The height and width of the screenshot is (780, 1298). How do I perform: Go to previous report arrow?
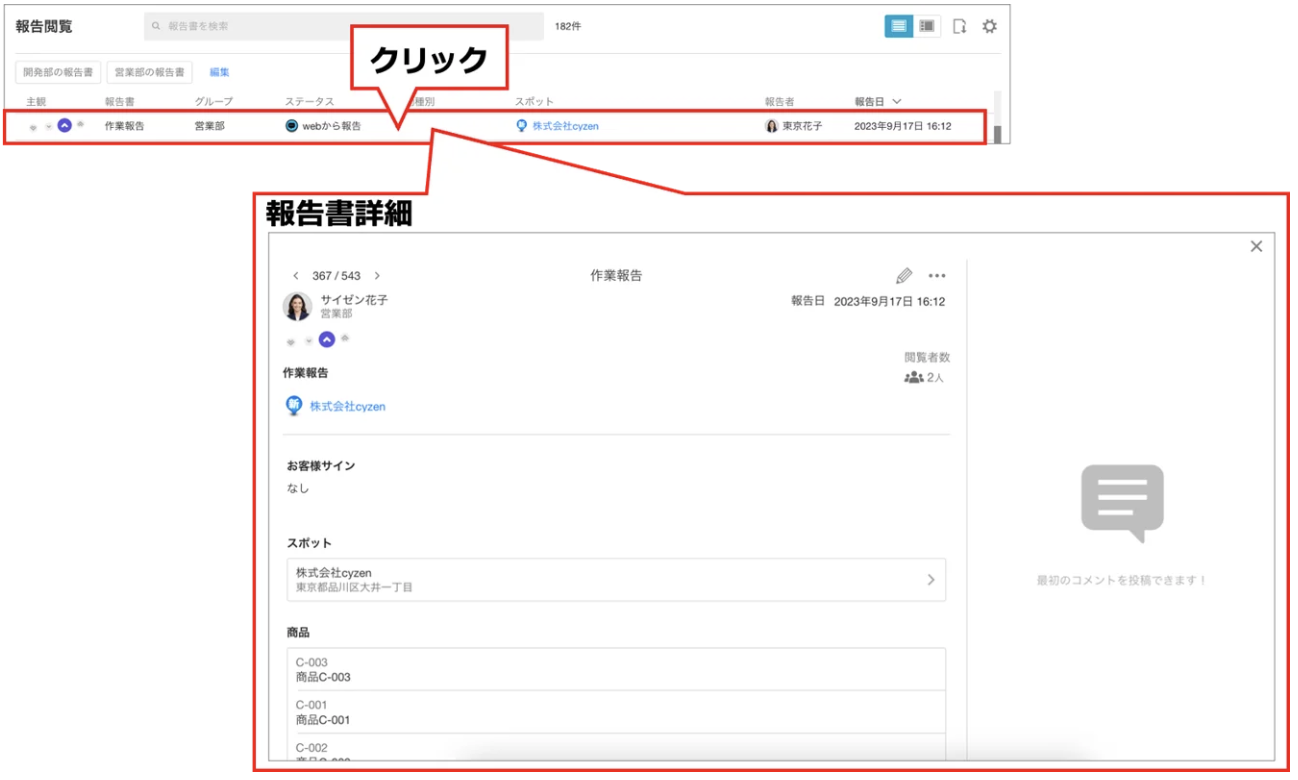click(x=296, y=276)
